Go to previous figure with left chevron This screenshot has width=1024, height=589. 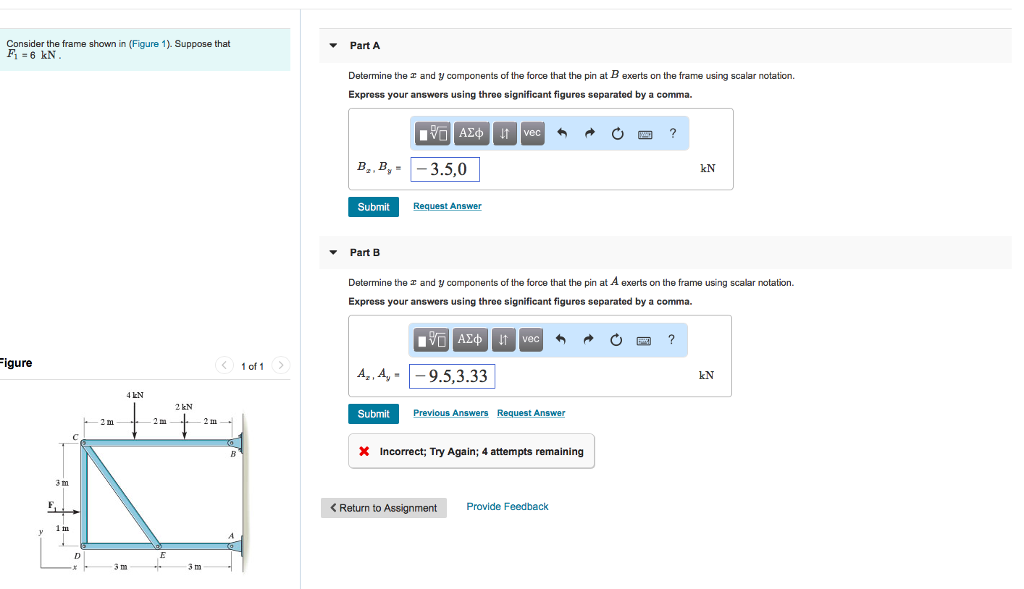tap(224, 365)
